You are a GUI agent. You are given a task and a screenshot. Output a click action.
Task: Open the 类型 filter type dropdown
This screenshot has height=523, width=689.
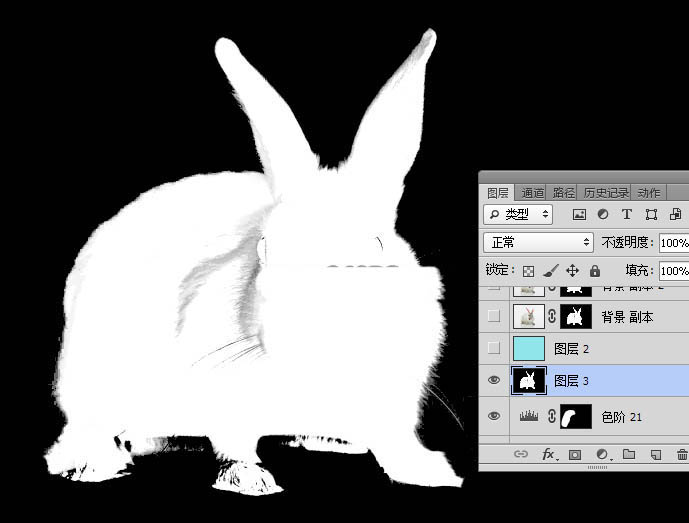click(x=518, y=214)
